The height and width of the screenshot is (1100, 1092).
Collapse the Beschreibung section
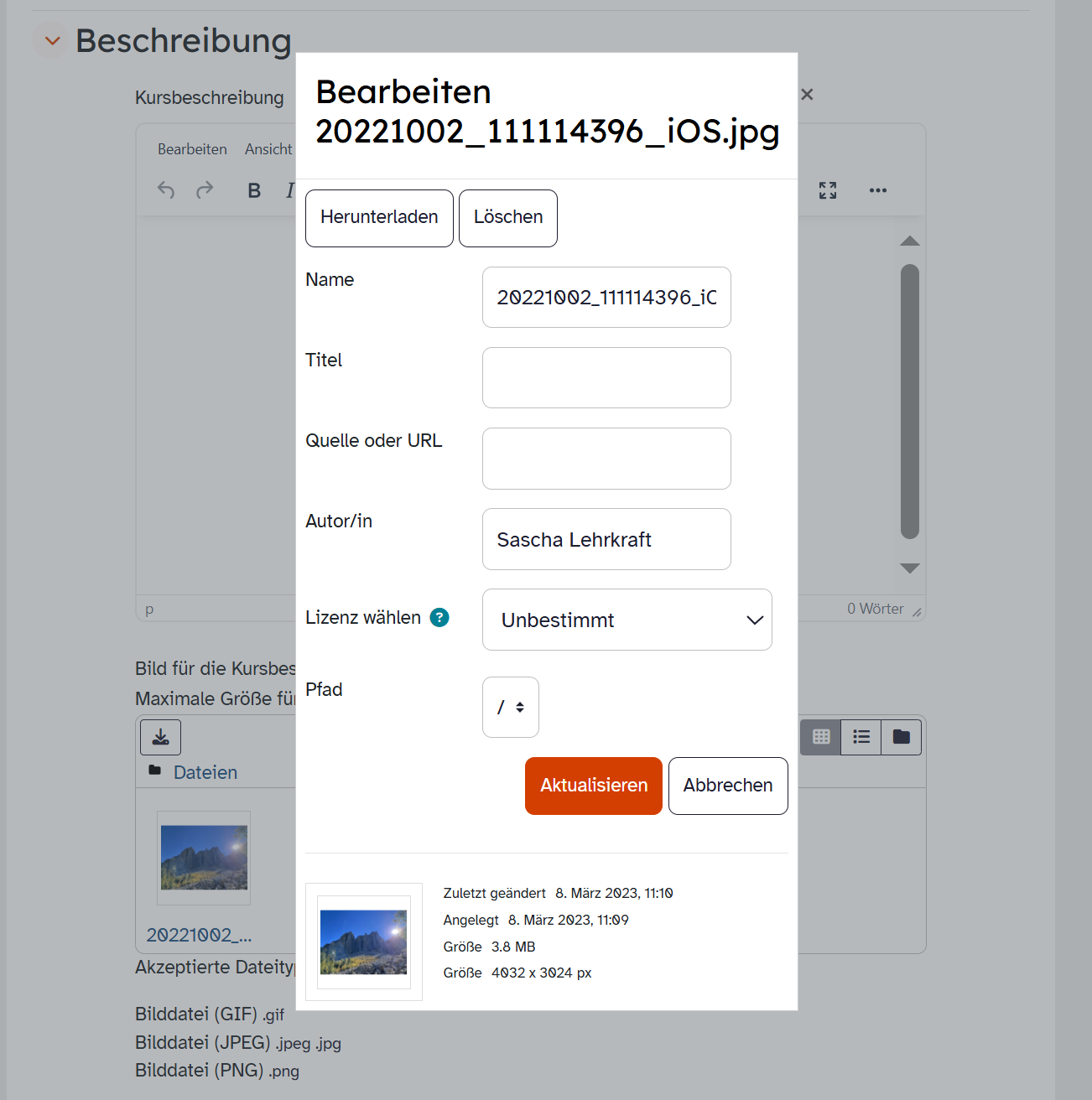pos(52,40)
